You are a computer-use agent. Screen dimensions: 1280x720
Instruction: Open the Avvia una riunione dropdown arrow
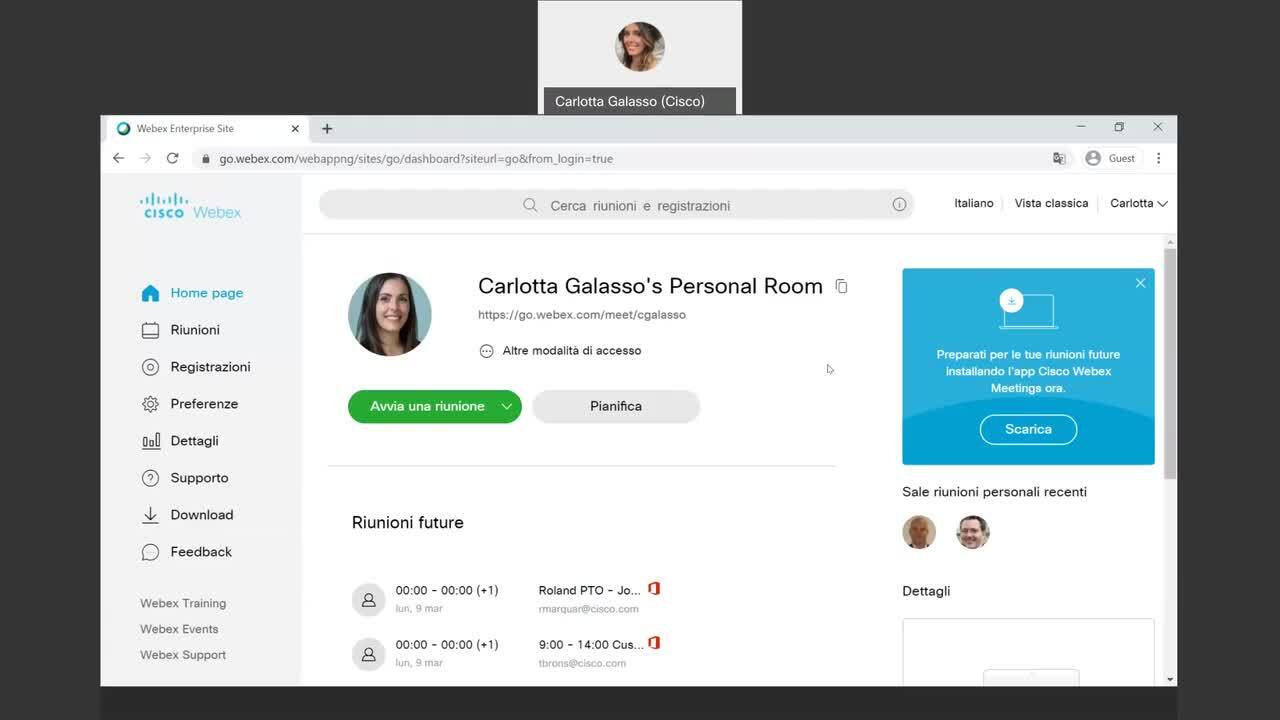(x=507, y=406)
